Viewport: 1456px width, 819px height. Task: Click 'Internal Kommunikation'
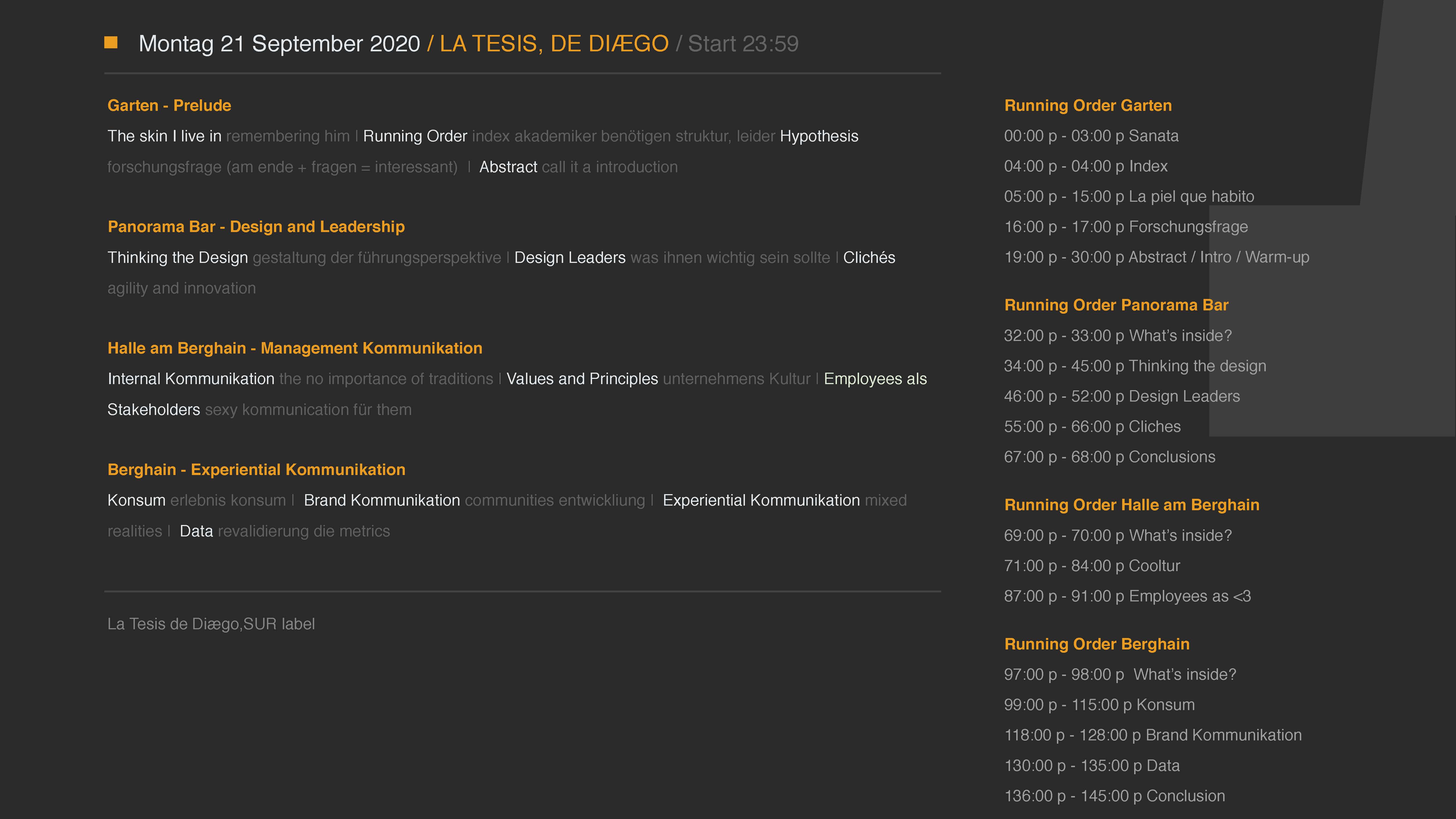[191, 379]
